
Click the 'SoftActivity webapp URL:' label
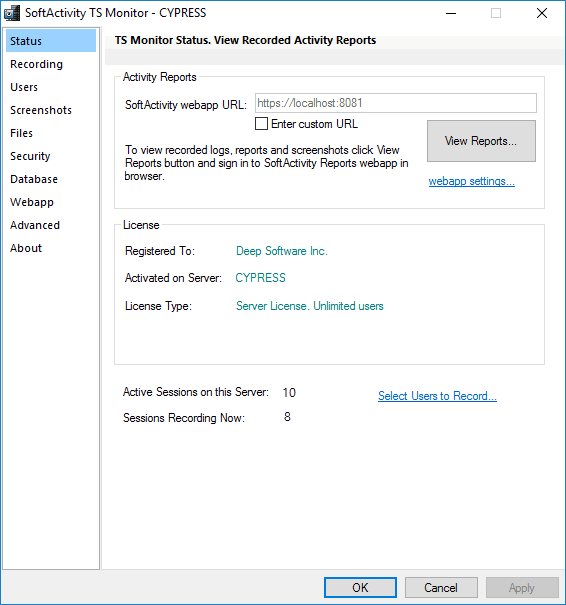tap(186, 105)
